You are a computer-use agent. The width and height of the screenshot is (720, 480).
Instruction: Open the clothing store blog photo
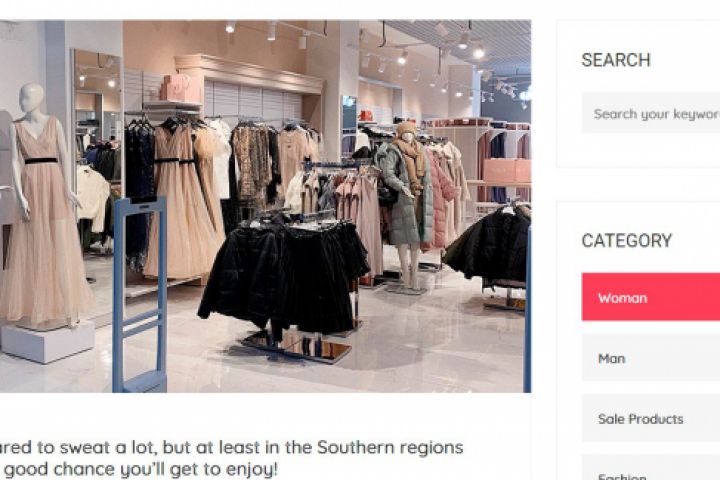(265, 206)
